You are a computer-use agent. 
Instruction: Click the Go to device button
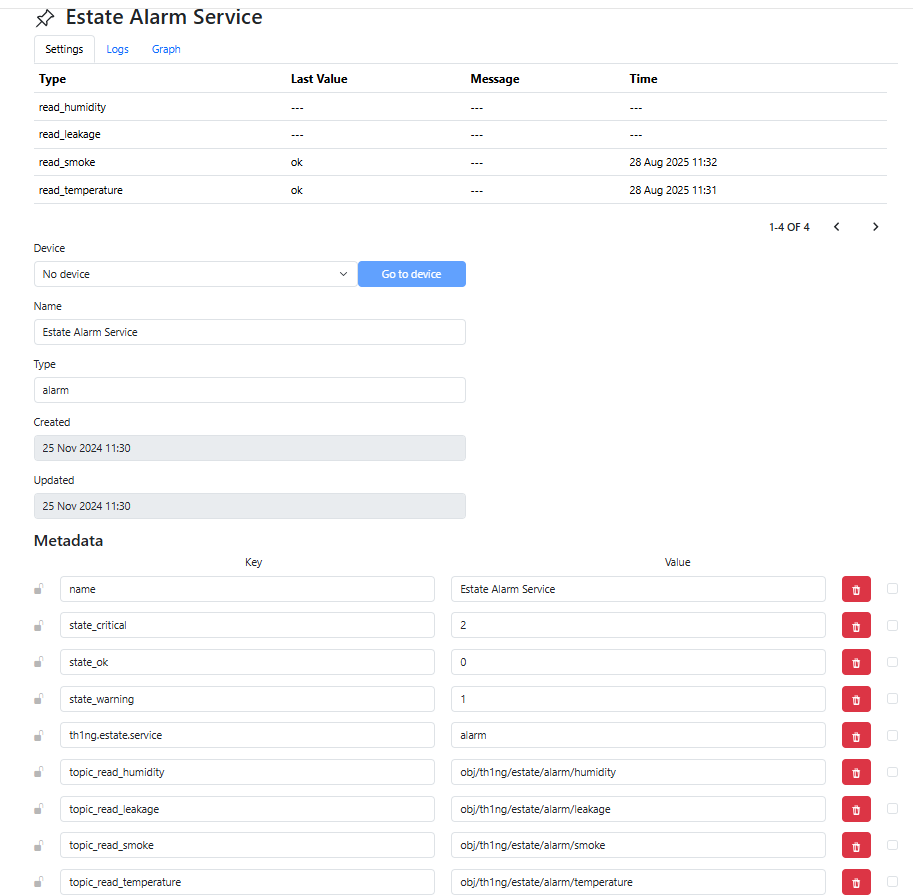click(x=412, y=274)
